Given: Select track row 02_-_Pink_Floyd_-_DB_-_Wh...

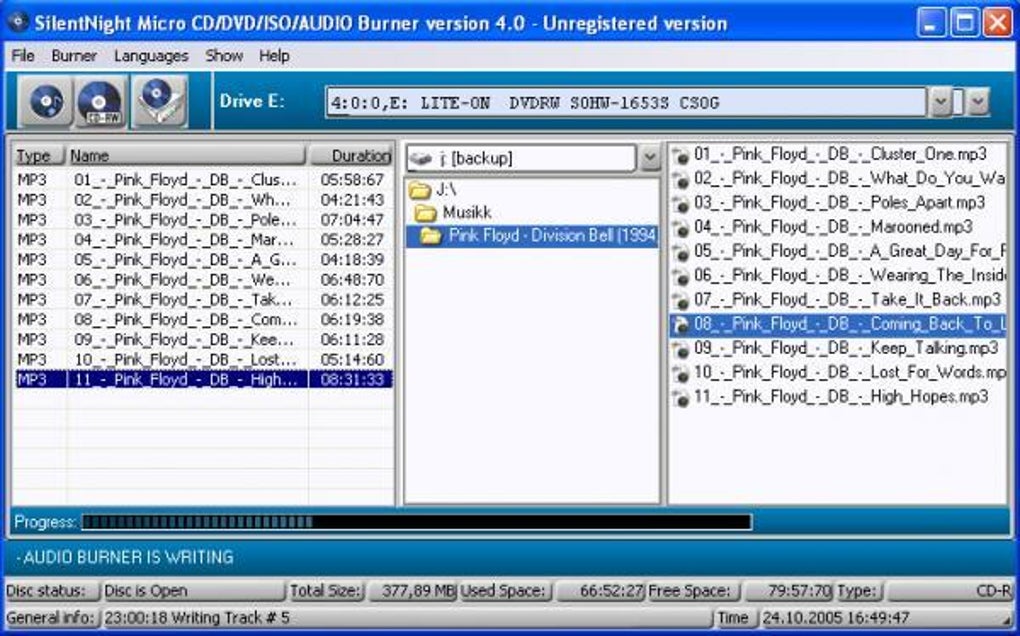Looking at the screenshot, I should (x=204, y=200).
